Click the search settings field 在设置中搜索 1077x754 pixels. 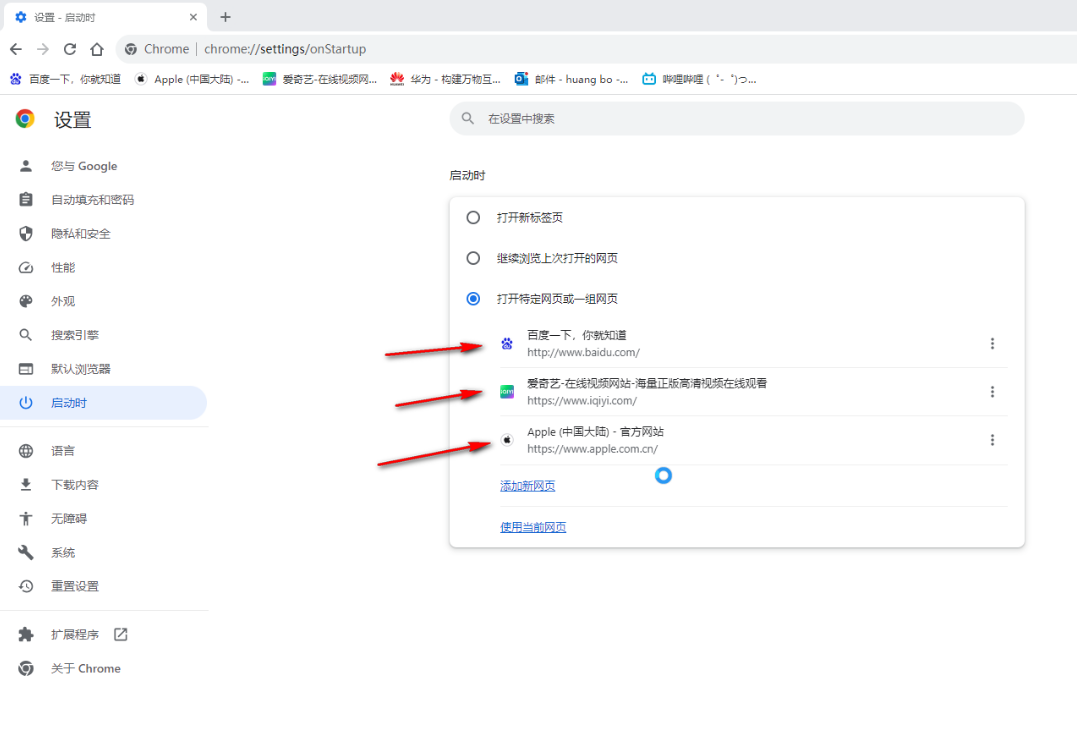click(737, 119)
